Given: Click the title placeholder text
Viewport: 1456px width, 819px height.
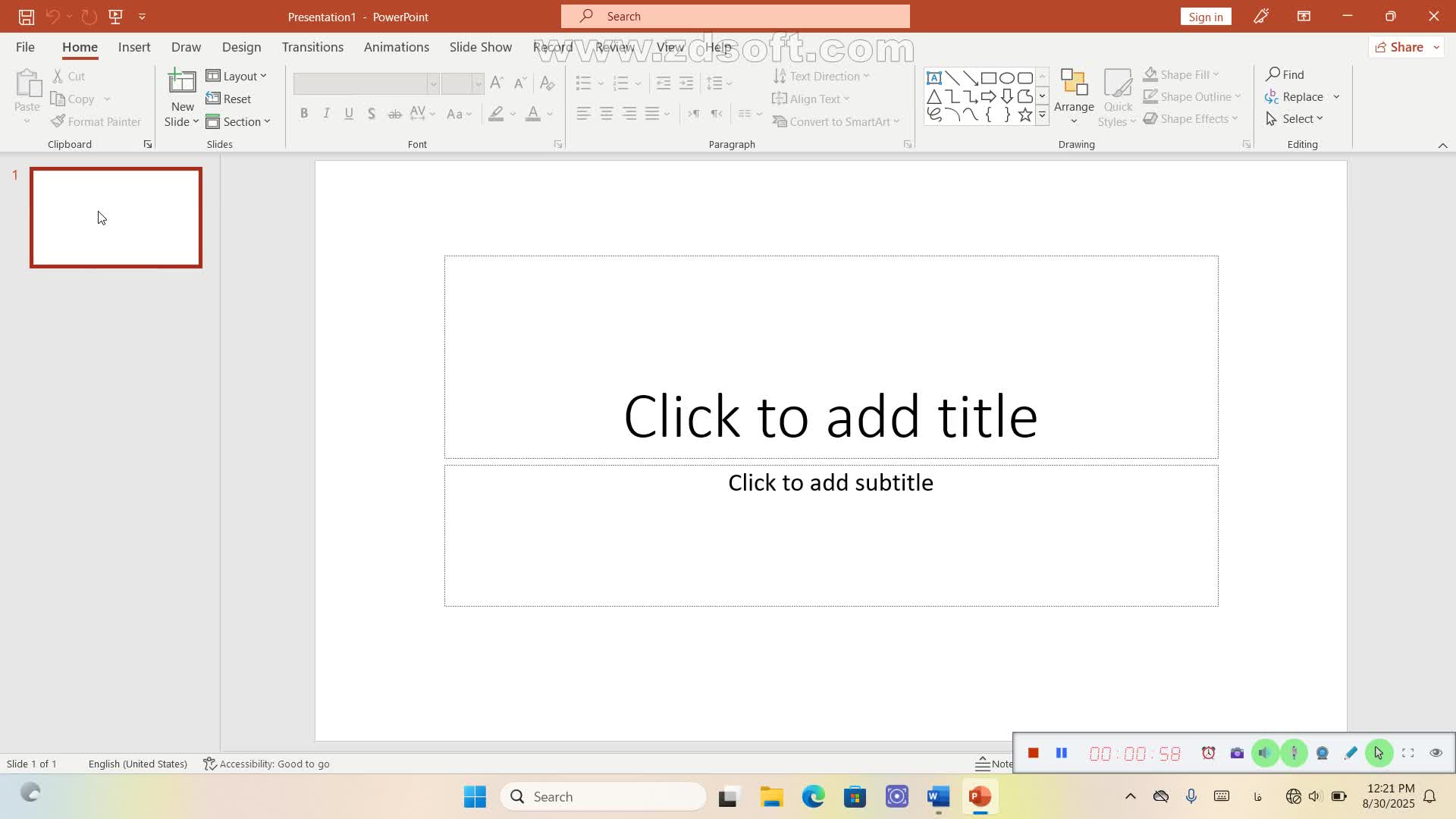Looking at the screenshot, I should pyautogui.click(x=830, y=416).
